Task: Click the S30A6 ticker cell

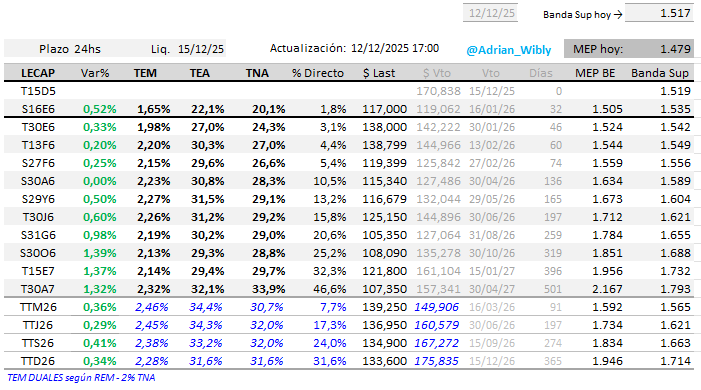Action: point(38,181)
